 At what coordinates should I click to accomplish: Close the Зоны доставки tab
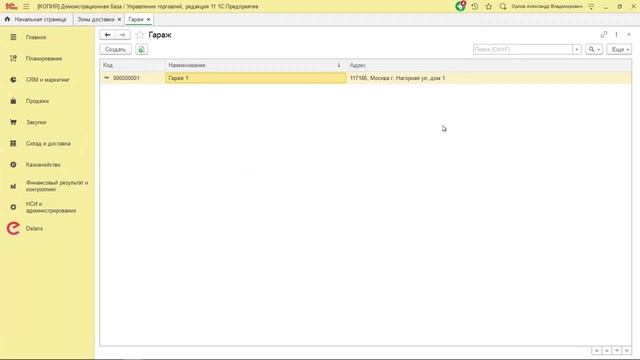click(x=119, y=19)
